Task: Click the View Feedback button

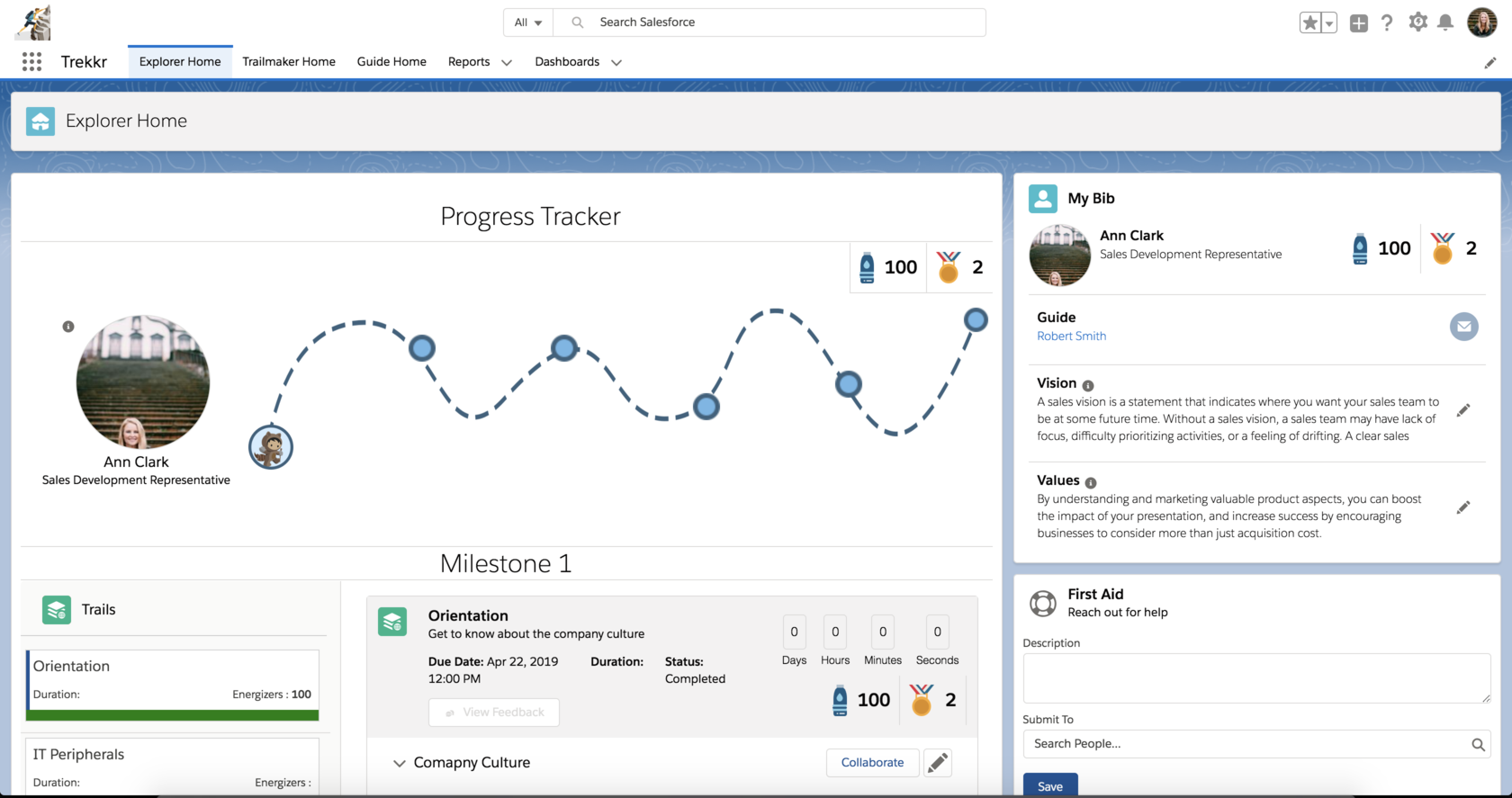Action: (x=494, y=713)
